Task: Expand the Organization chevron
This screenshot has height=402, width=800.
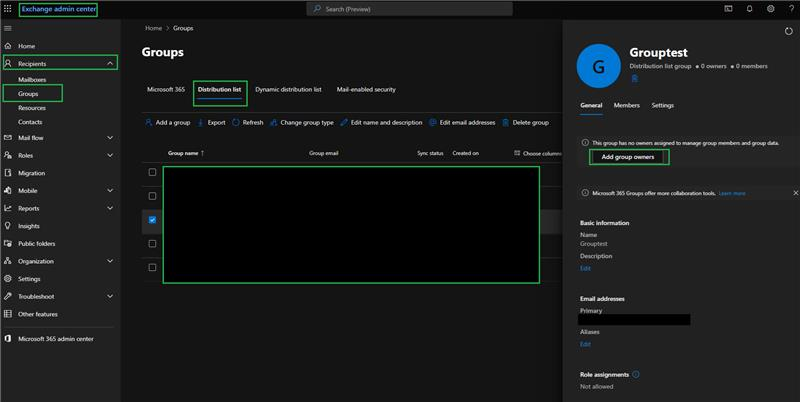Action: tap(110, 261)
